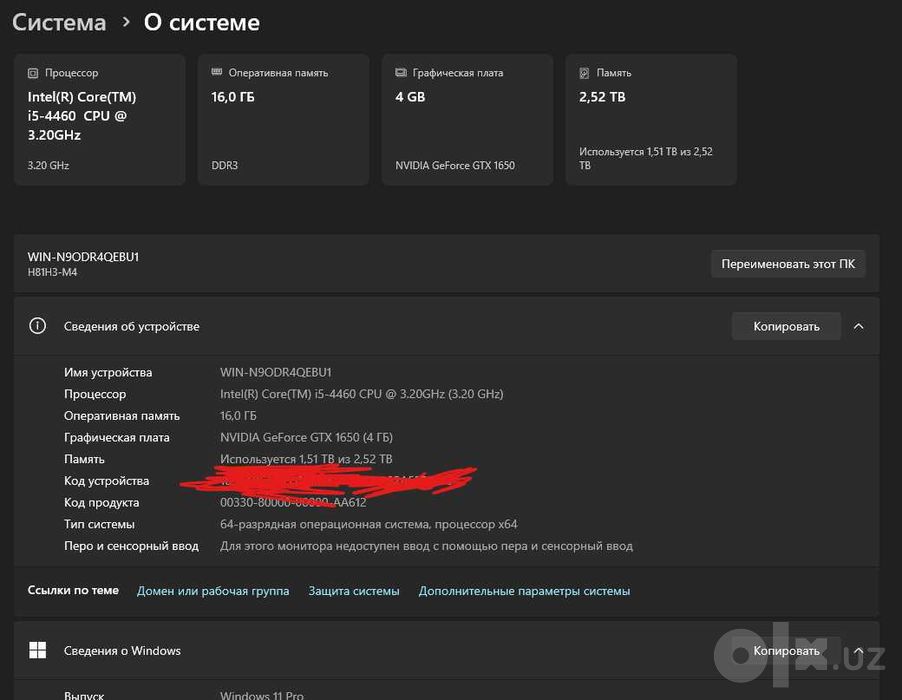Click the Сведения о Windows section title

122,651
